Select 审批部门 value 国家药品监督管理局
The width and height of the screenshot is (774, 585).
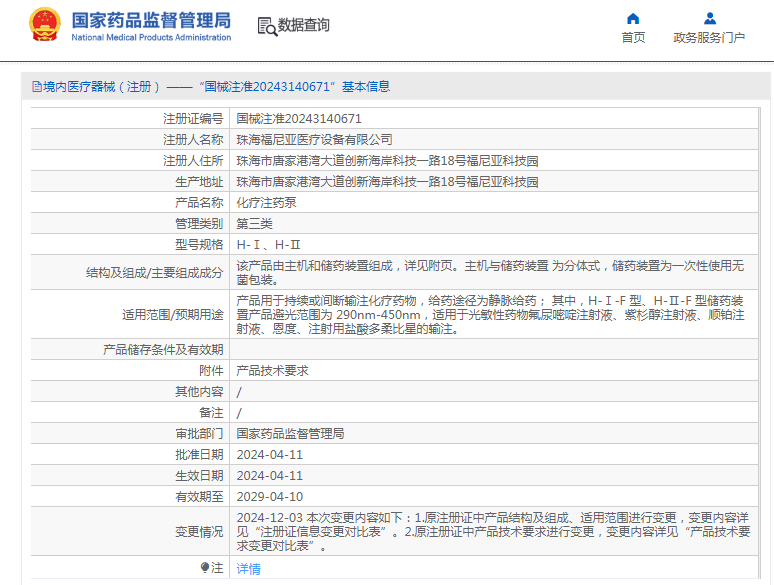(x=290, y=434)
